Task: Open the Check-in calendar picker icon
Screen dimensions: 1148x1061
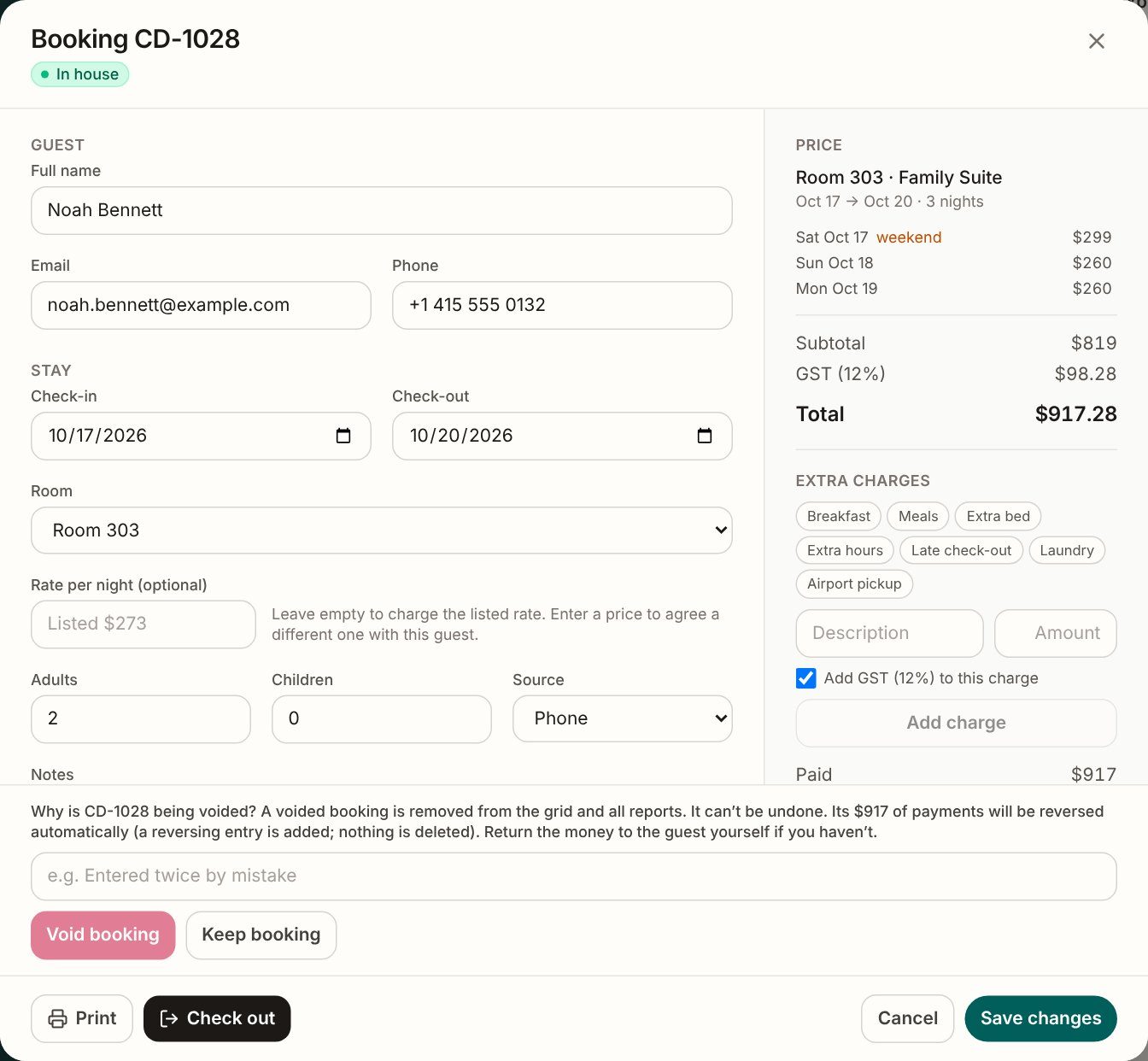Action: (343, 436)
